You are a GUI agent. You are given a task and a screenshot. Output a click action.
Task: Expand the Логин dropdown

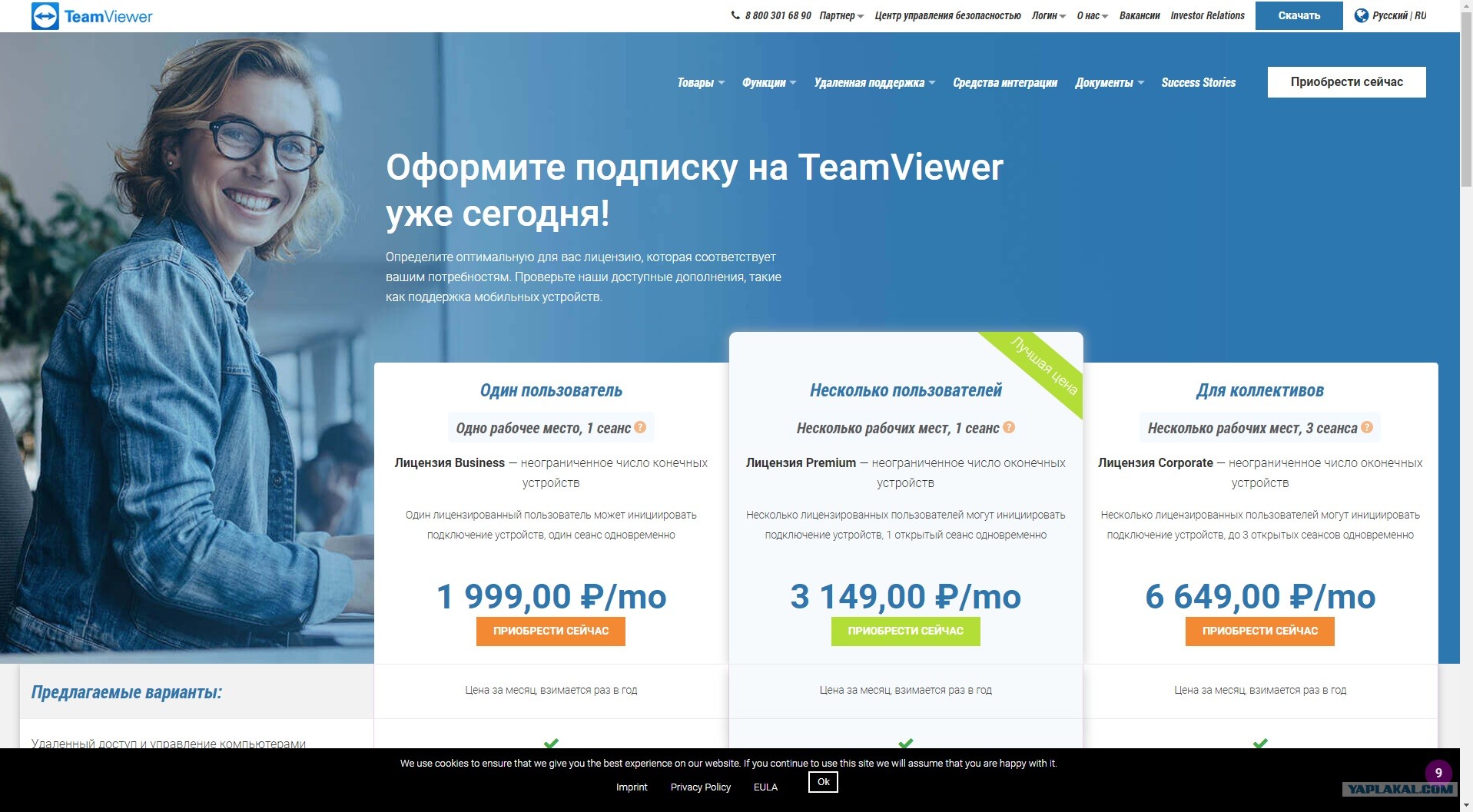(x=1049, y=15)
